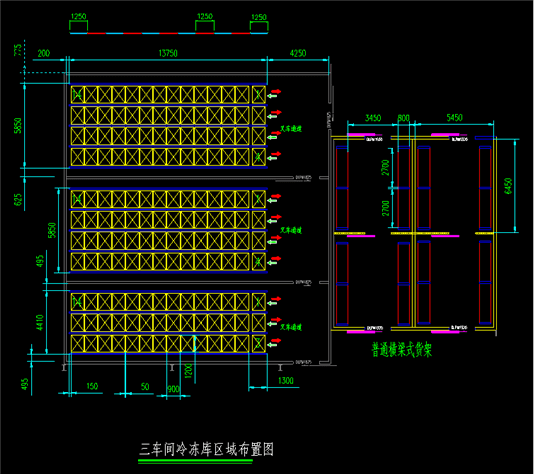The height and width of the screenshot is (474, 534).
Task: Select the 4410 vertical dimension
Action: click(40, 322)
